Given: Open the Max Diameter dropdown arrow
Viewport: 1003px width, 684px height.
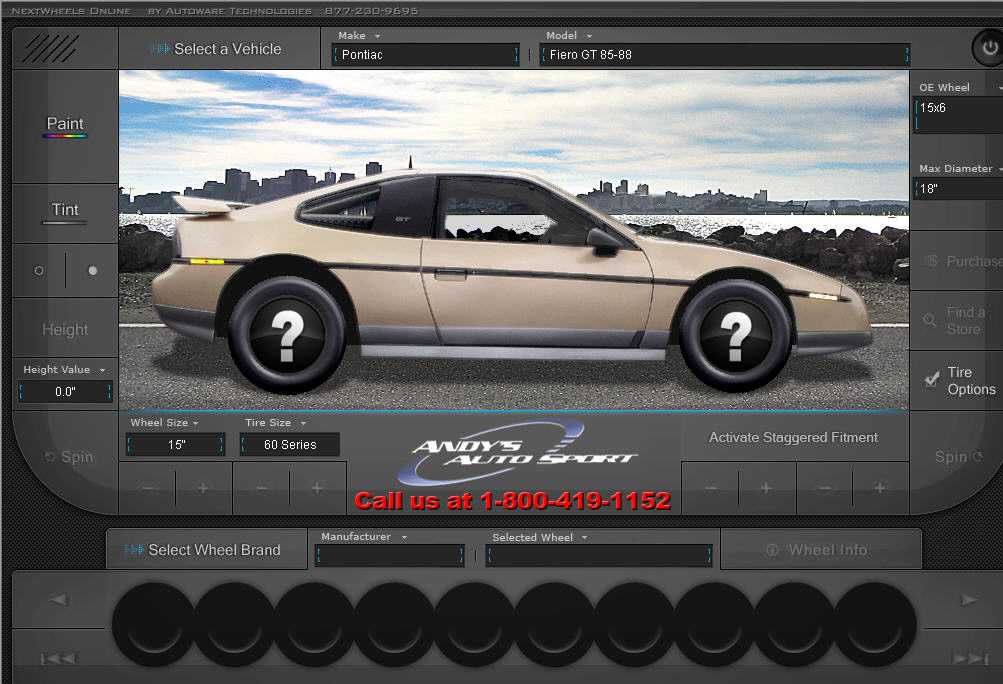Looking at the screenshot, I should 999,169.
